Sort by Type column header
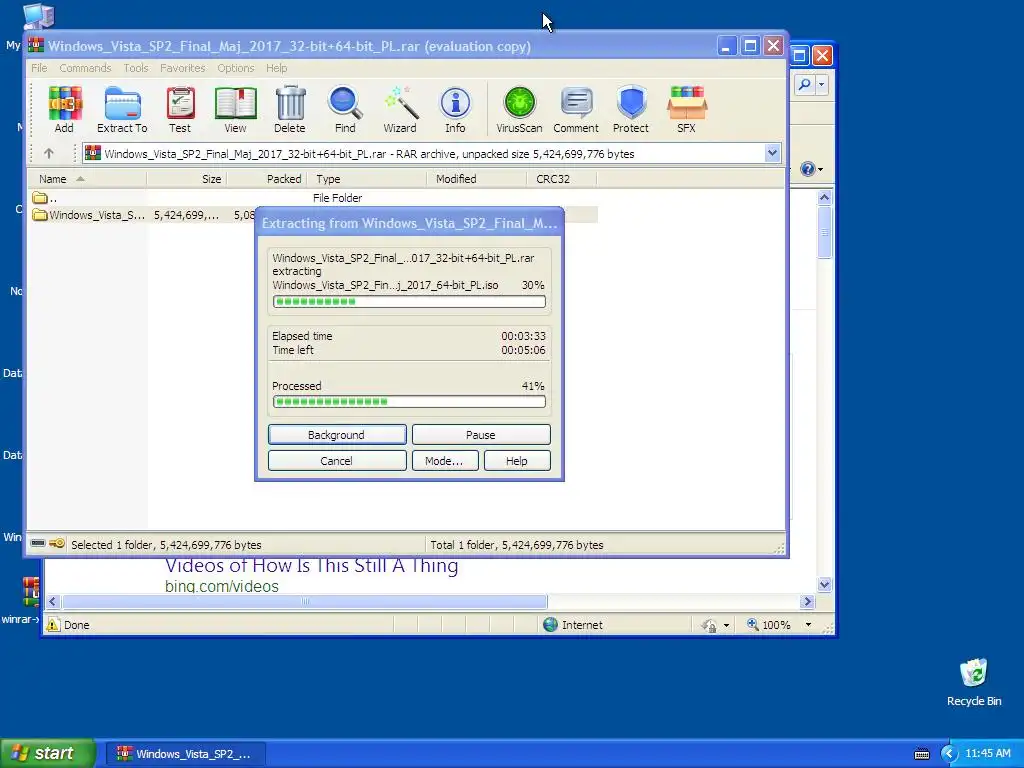This screenshot has width=1024, height=768. coord(367,179)
